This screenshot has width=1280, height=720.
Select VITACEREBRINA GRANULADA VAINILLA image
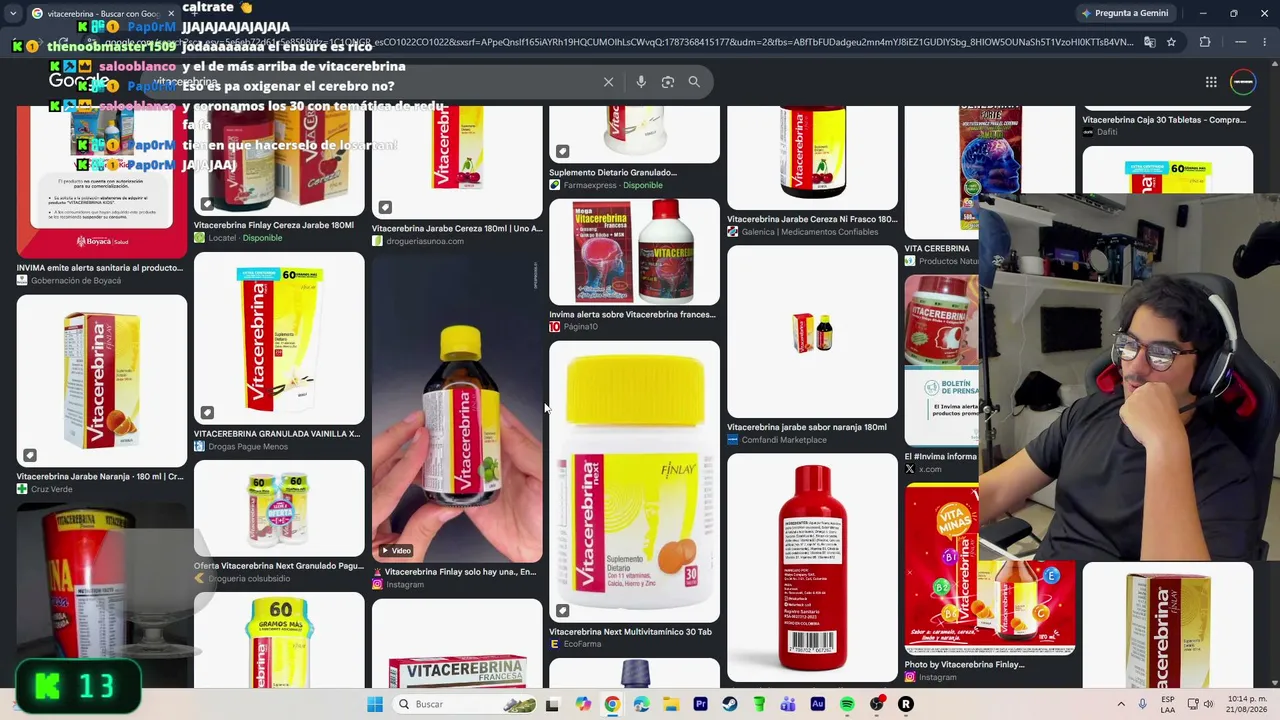coord(279,338)
